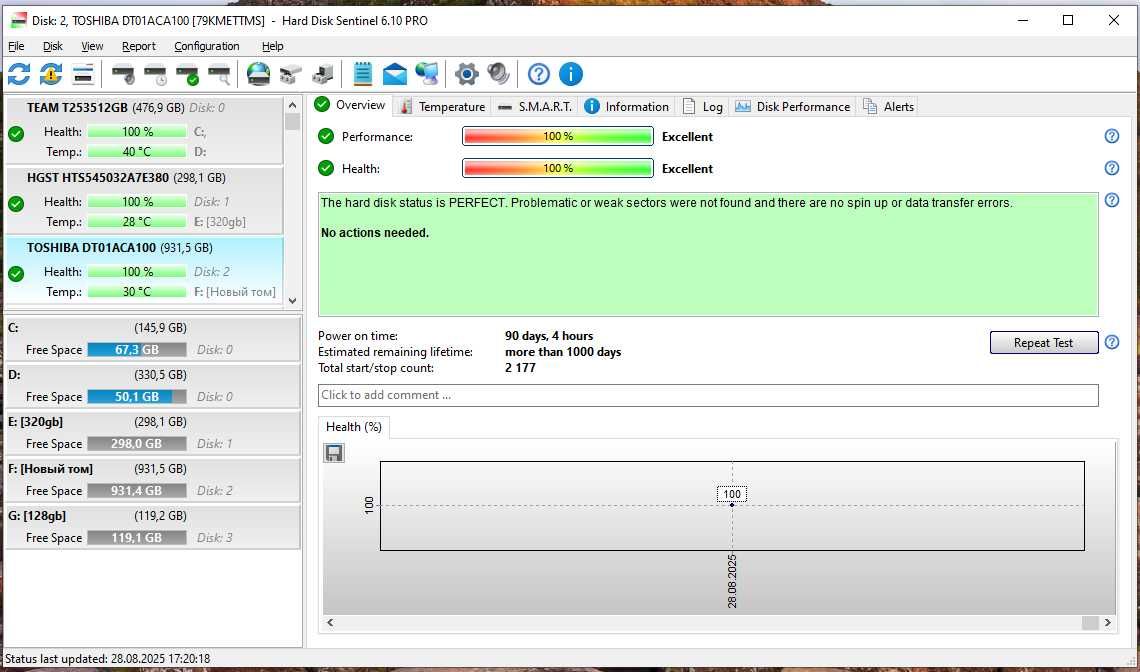Switch to the Alerts tab
1140x672 pixels.
click(x=888, y=106)
